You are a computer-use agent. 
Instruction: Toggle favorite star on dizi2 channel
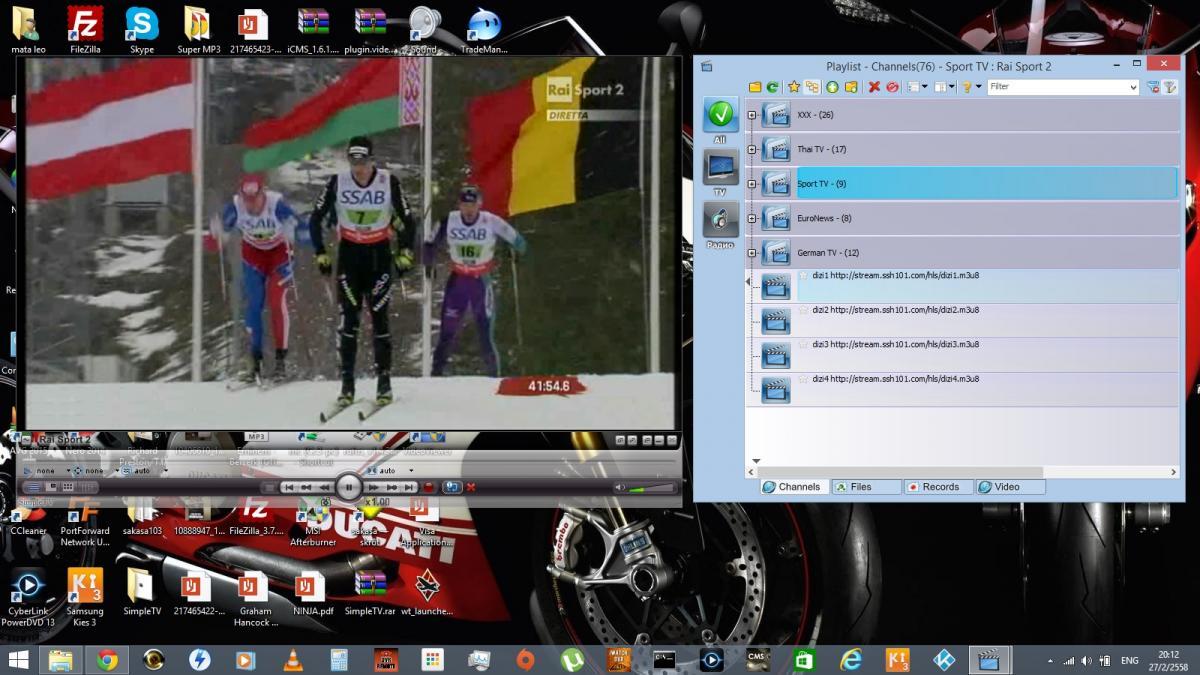(x=803, y=310)
